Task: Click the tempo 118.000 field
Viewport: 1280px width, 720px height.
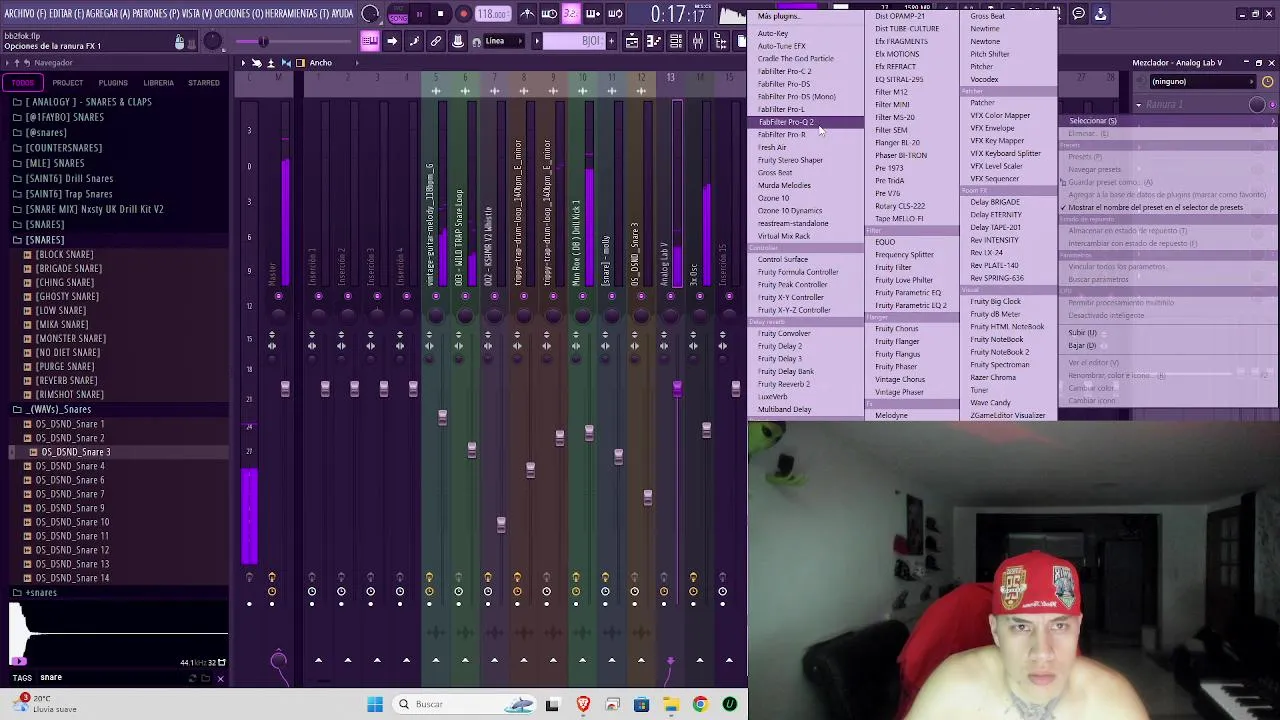Action: tap(492, 14)
